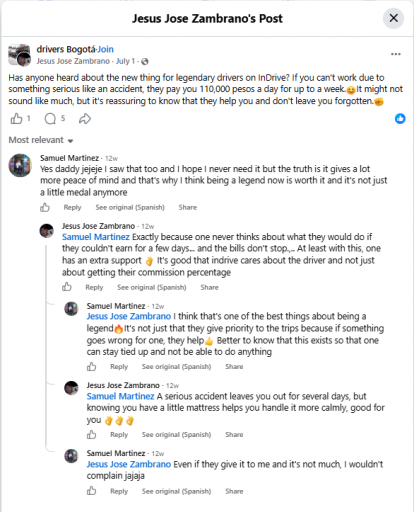
Task: Close the post dialog
Action: click(x=393, y=18)
